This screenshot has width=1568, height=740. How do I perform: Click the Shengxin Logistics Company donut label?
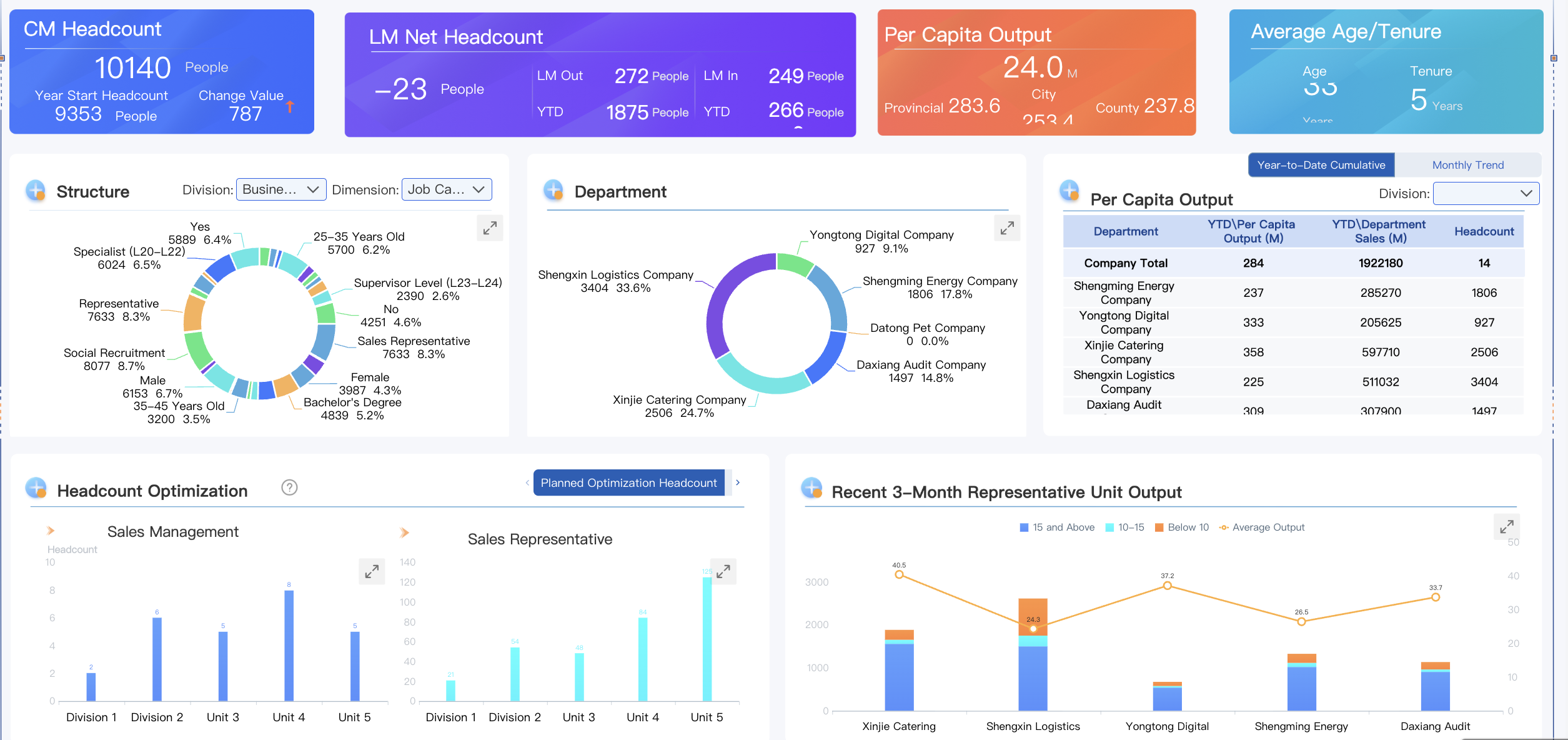coord(615,281)
